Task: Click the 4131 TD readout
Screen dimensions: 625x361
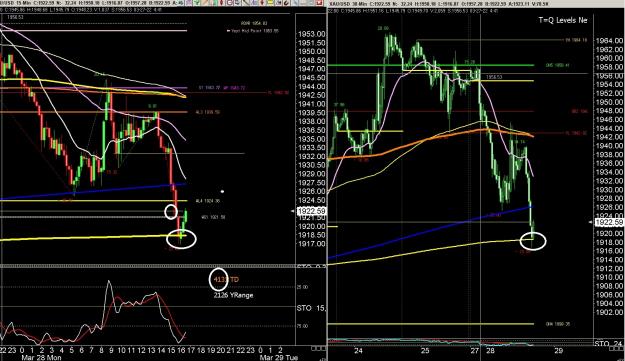Action: click(x=226, y=280)
